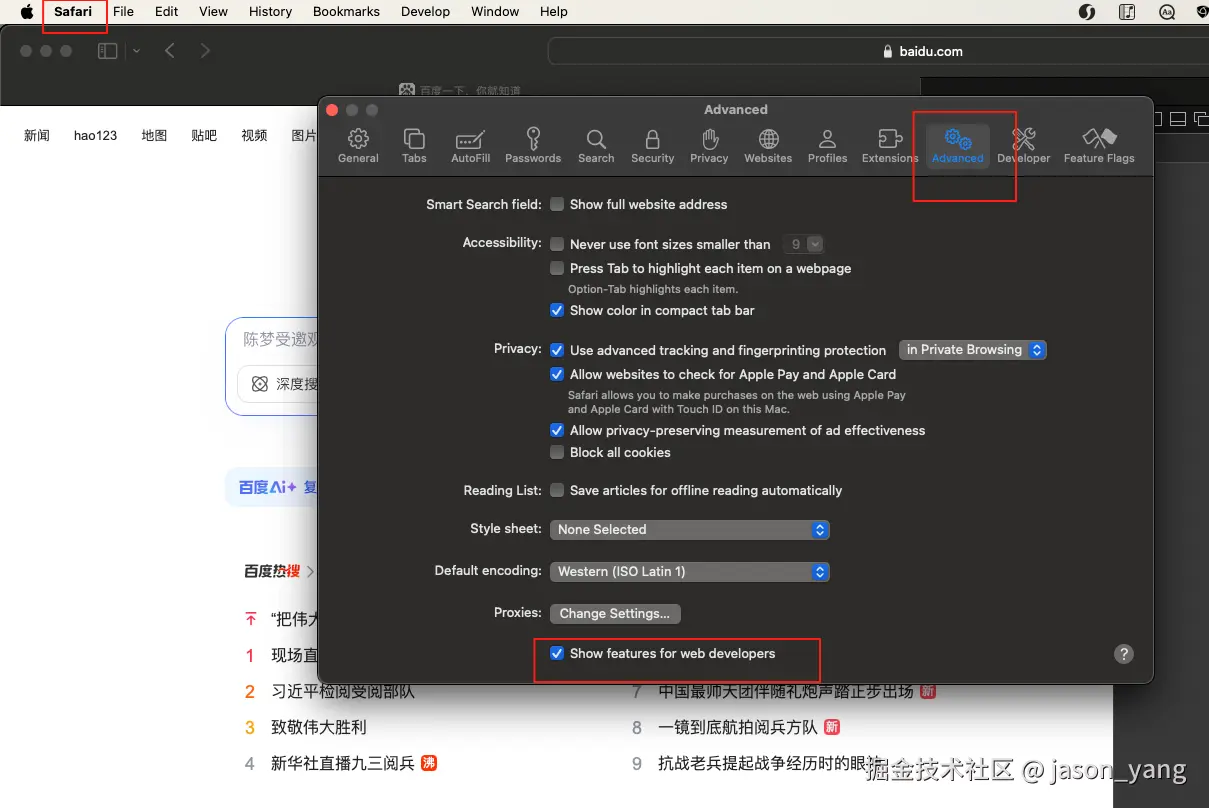Screen dimensions: 1209x808
Task: Open the Default encoding Western dropdown
Action: click(689, 571)
